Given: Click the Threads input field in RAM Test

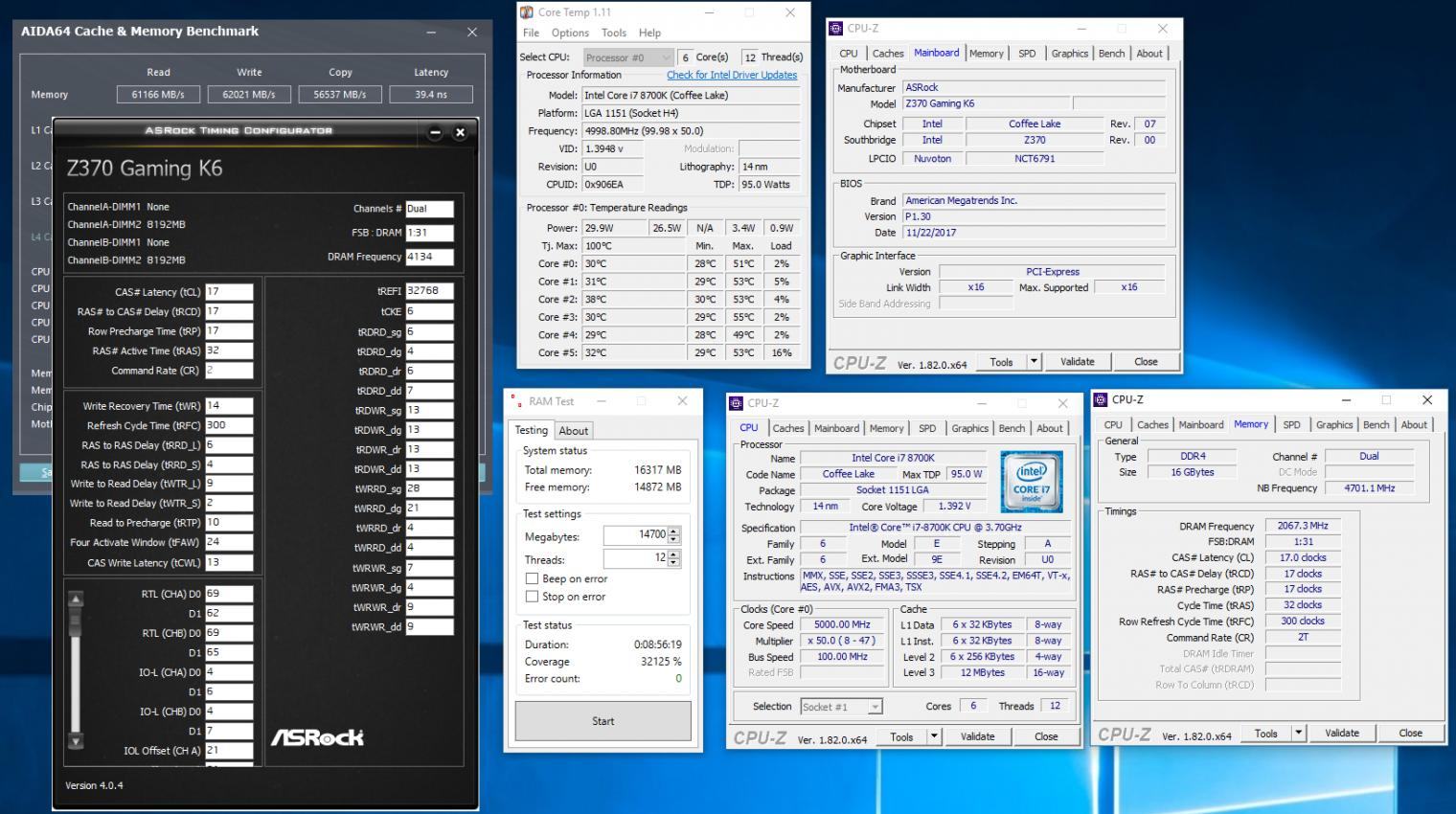Looking at the screenshot, I should click(x=636, y=557).
